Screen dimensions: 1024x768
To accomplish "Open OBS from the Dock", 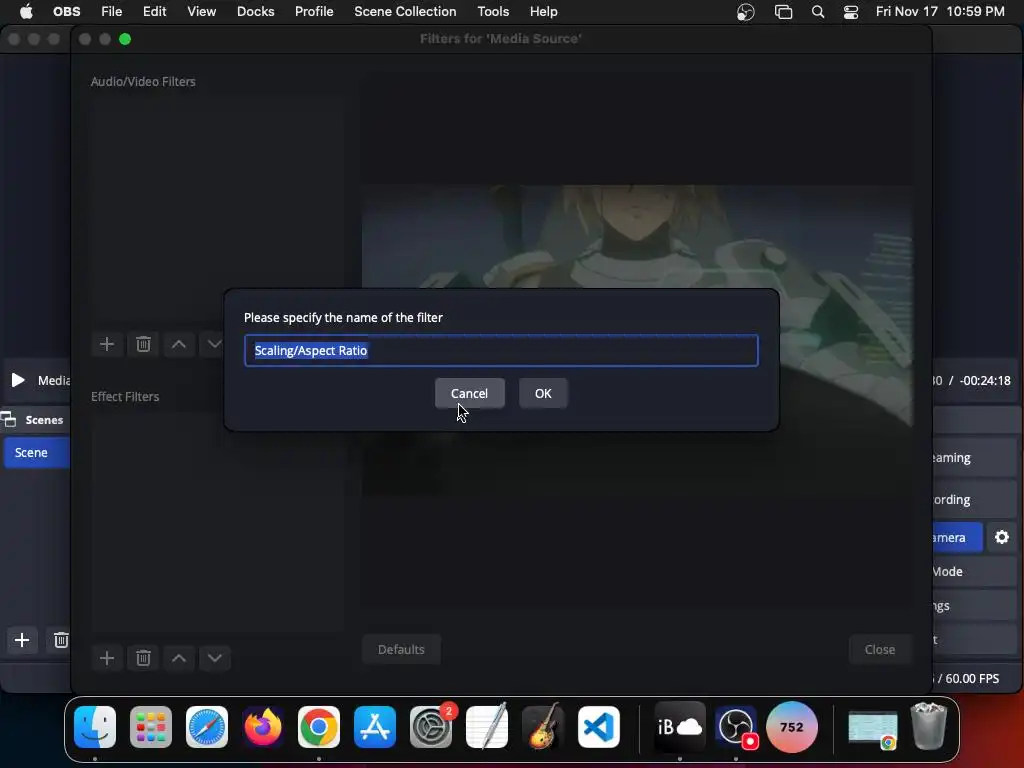I will (x=737, y=727).
